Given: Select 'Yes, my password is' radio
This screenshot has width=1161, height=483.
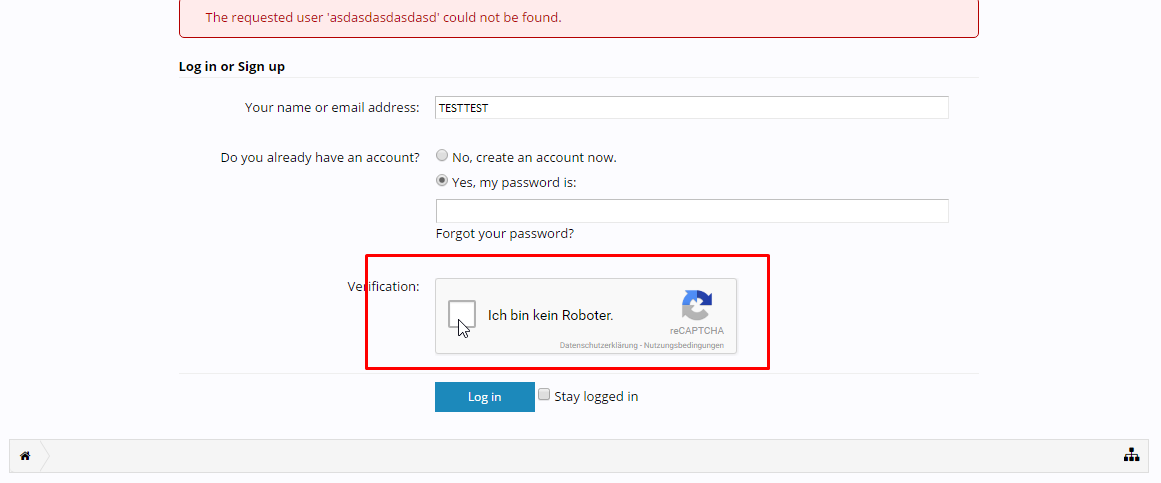Looking at the screenshot, I should pos(442,181).
